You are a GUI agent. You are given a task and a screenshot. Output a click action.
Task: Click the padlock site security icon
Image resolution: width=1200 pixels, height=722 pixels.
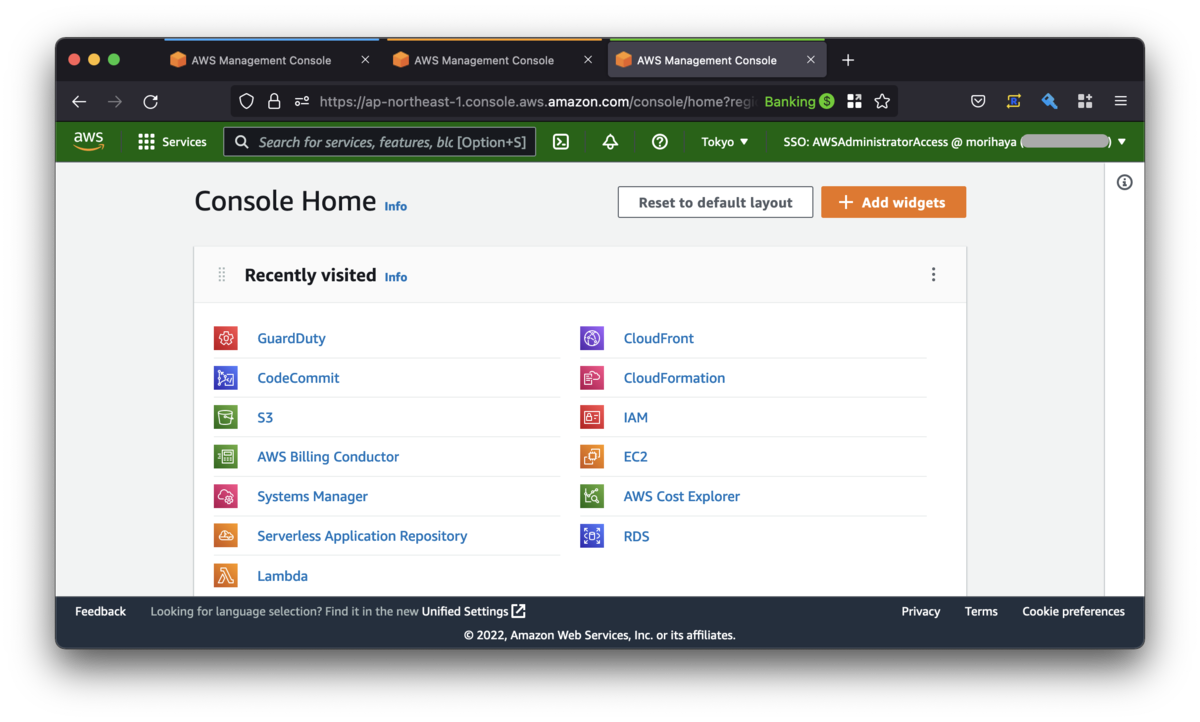click(x=274, y=101)
